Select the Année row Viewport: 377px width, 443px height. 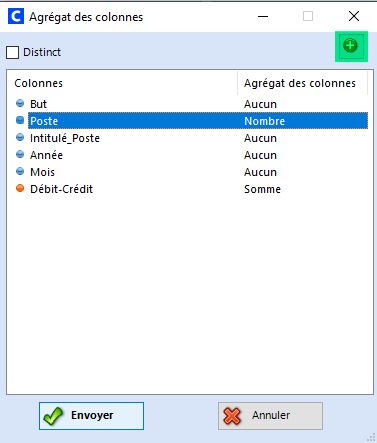click(x=191, y=155)
